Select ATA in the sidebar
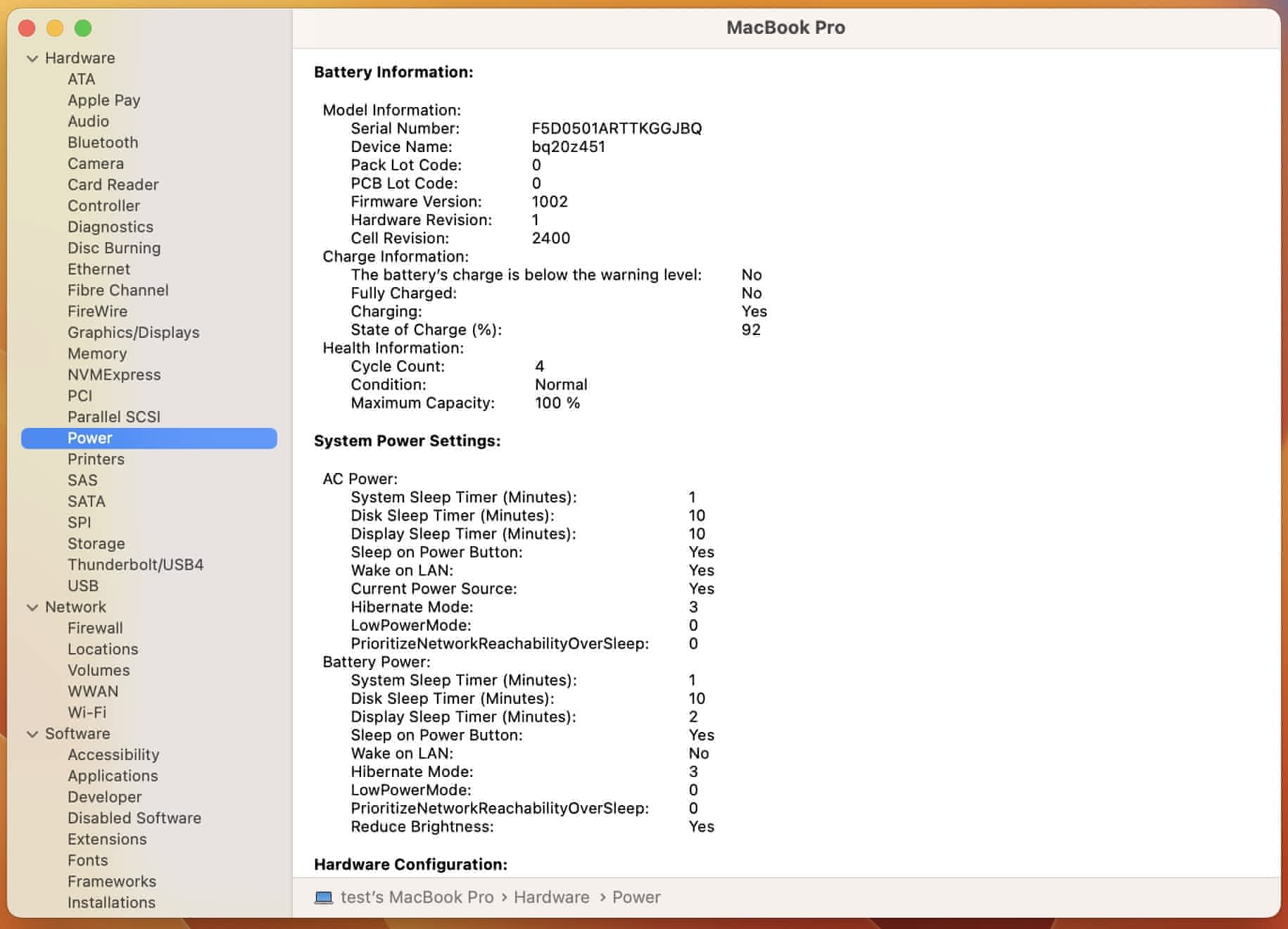Viewport: 1288px width, 929px height. point(82,79)
